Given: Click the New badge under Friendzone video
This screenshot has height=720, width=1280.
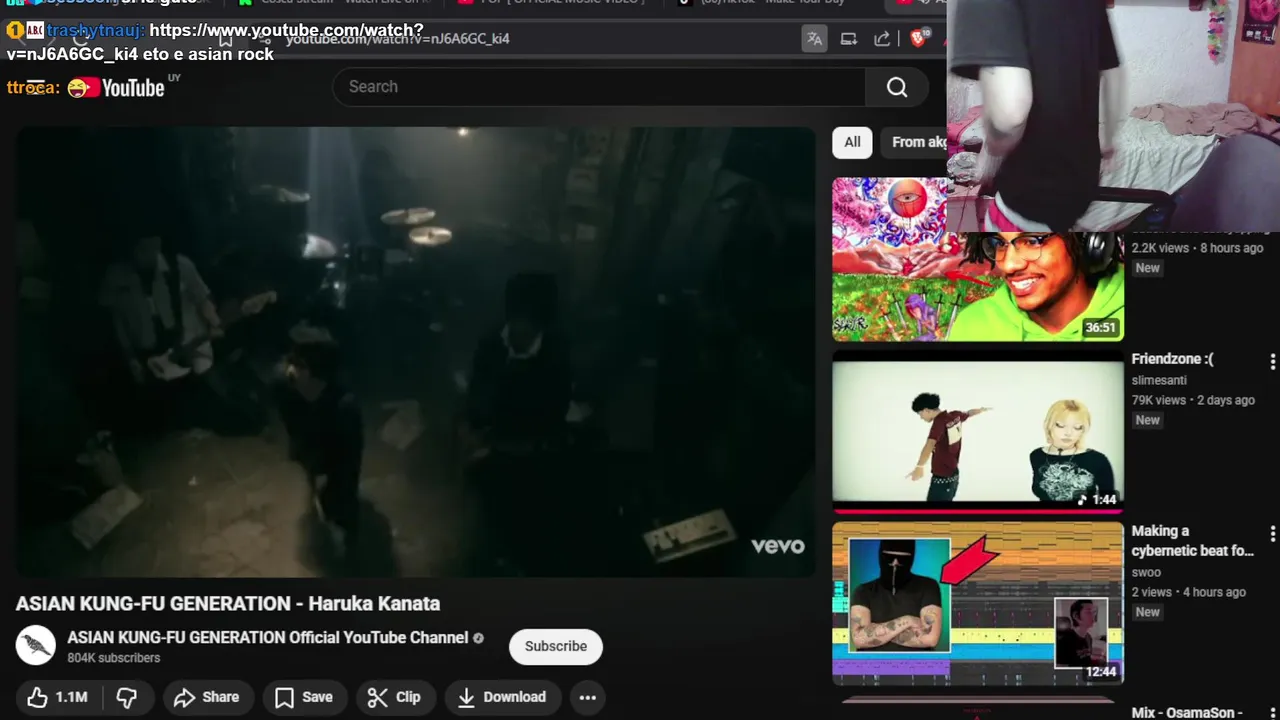Looking at the screenshot, I should pyautogui.click(x=1148, y=420).
